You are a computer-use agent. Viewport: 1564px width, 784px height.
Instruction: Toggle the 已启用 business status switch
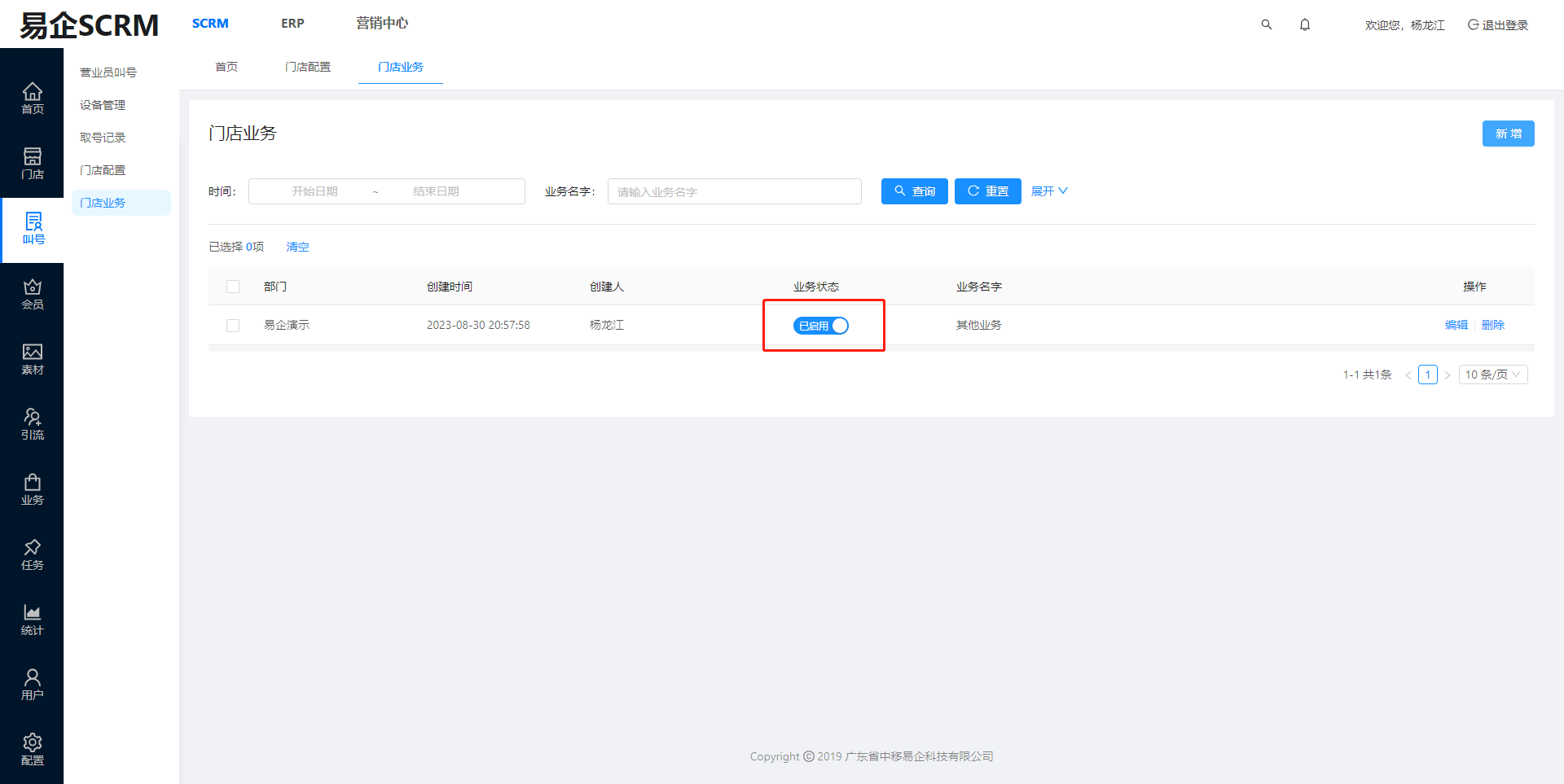[x=821, y=326]
